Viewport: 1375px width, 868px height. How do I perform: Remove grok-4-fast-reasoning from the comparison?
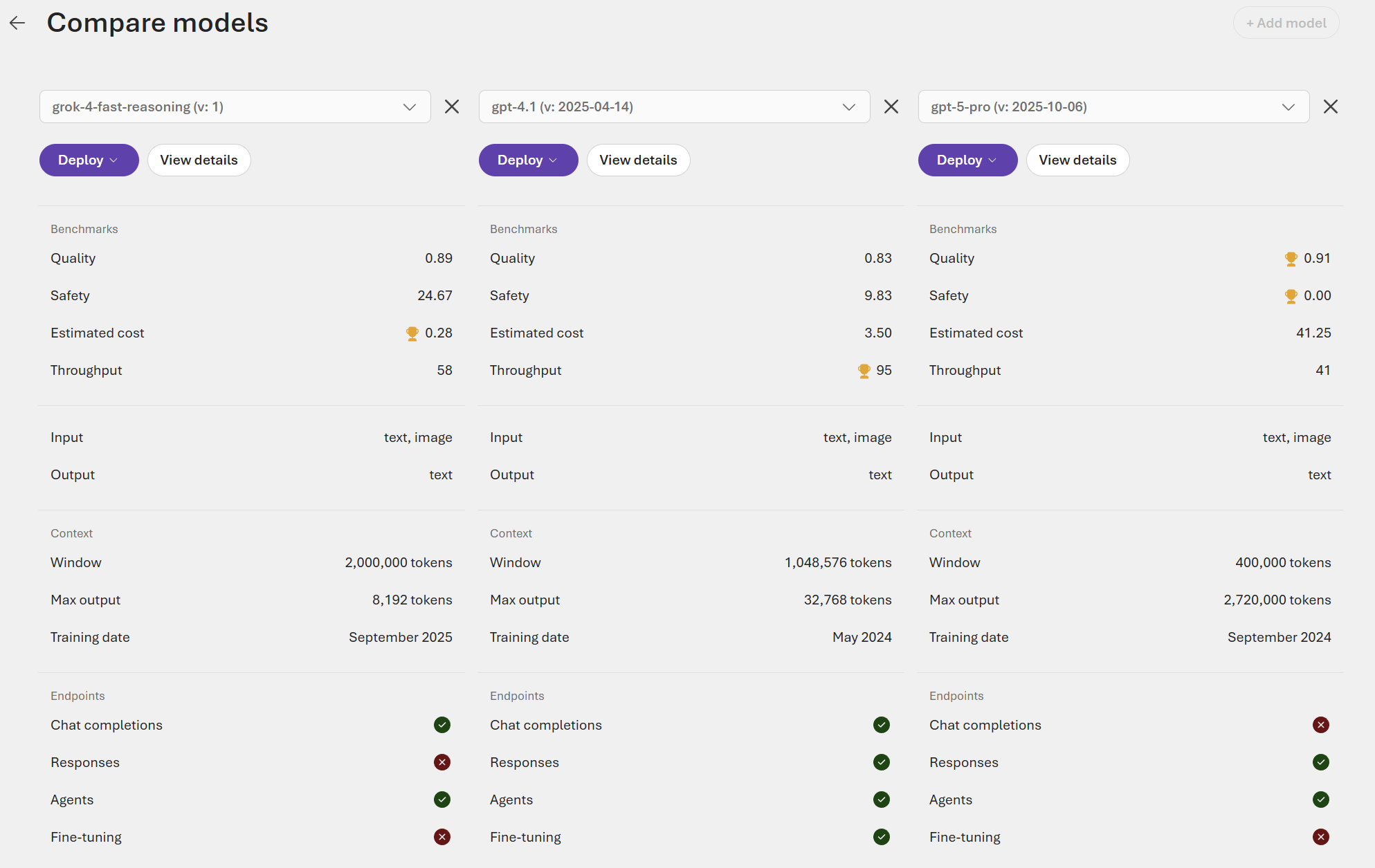pos(452,107)
